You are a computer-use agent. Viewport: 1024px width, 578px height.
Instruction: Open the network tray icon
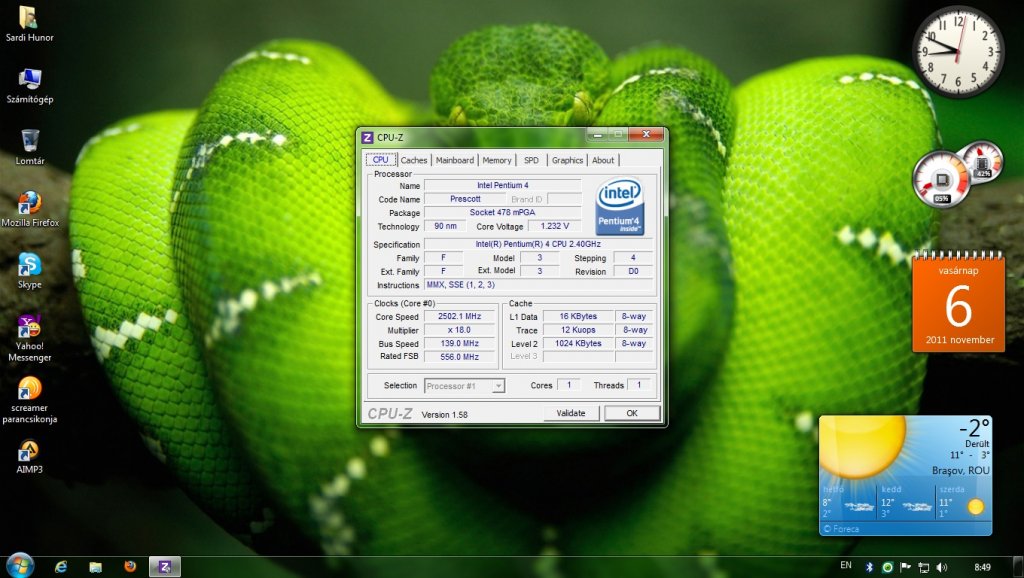pos(923,567)
